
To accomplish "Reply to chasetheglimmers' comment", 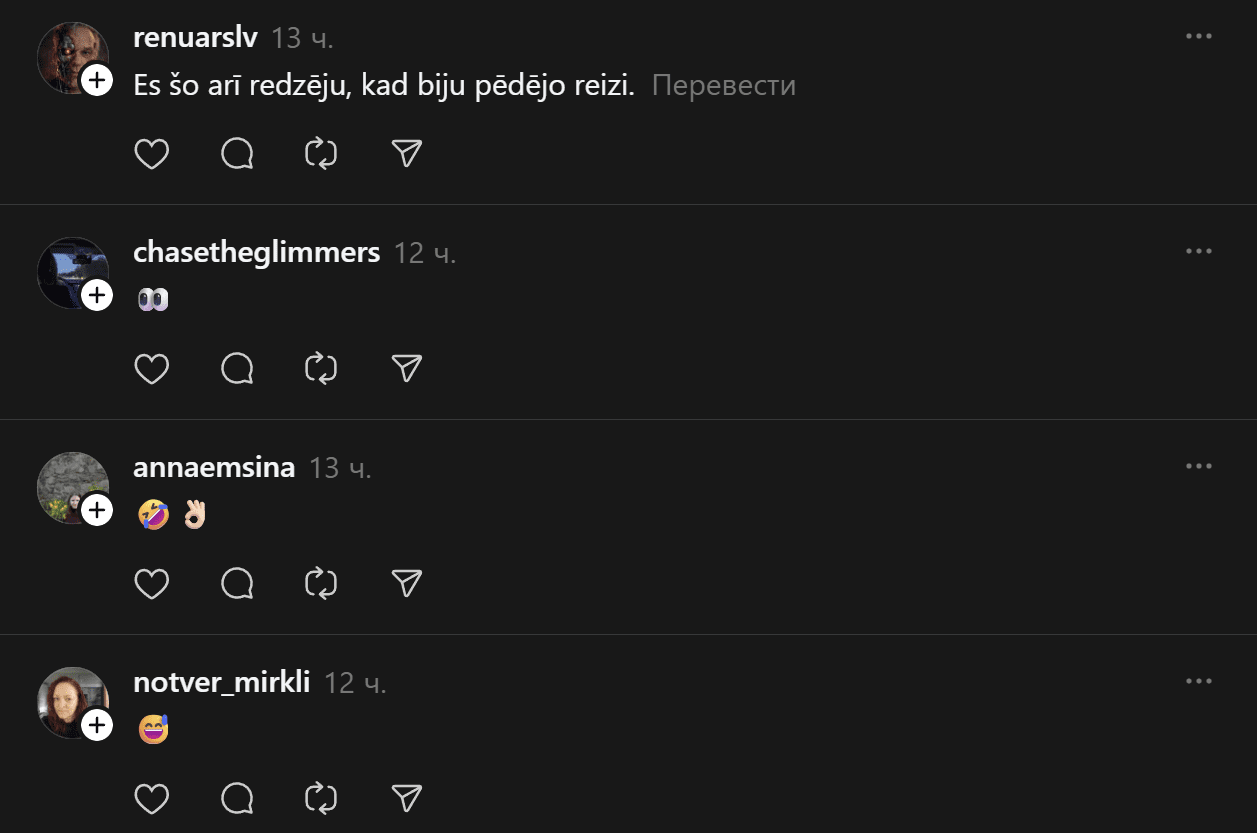I will point(237,369).
